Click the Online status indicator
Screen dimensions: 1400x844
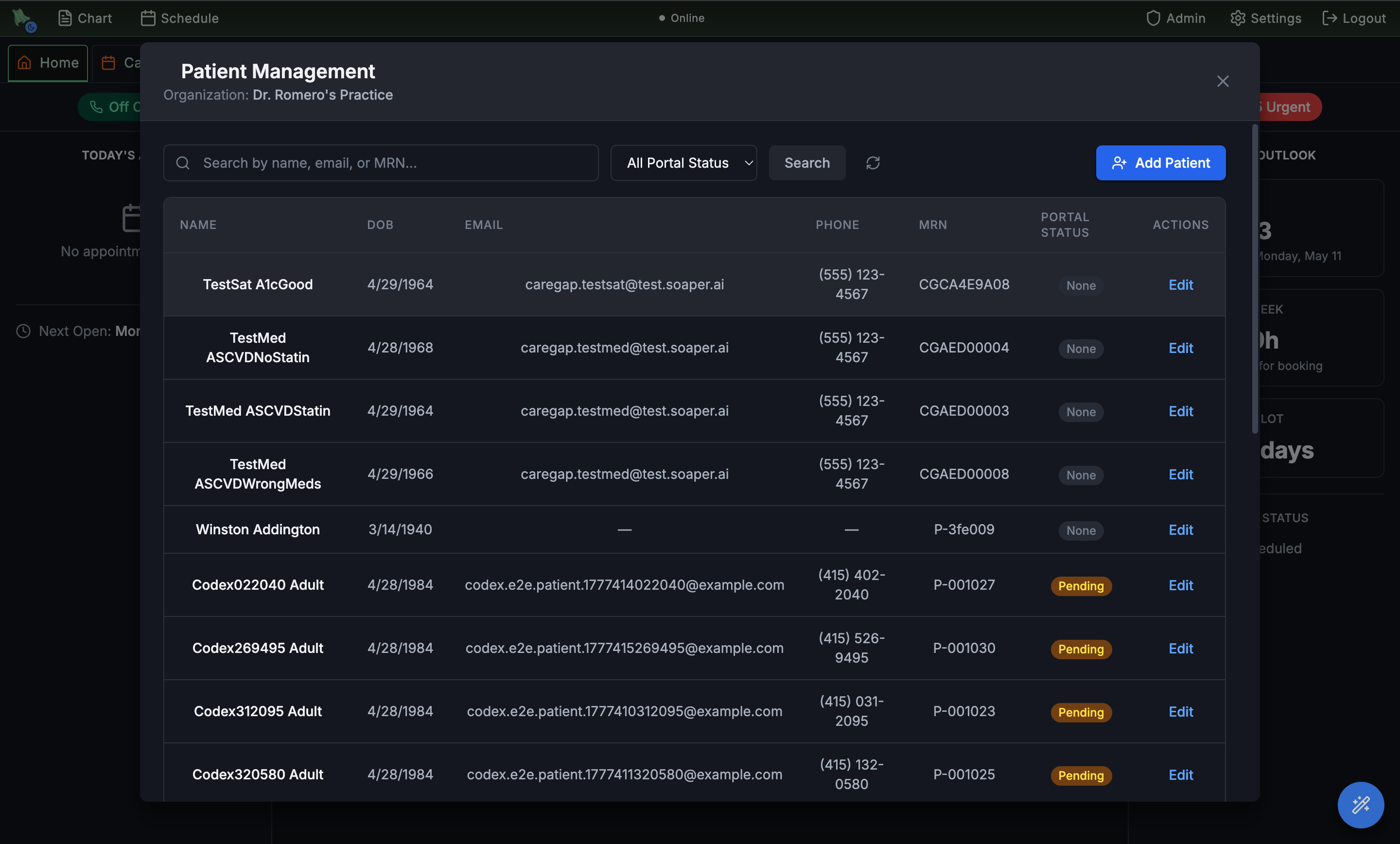coord(681,18)
